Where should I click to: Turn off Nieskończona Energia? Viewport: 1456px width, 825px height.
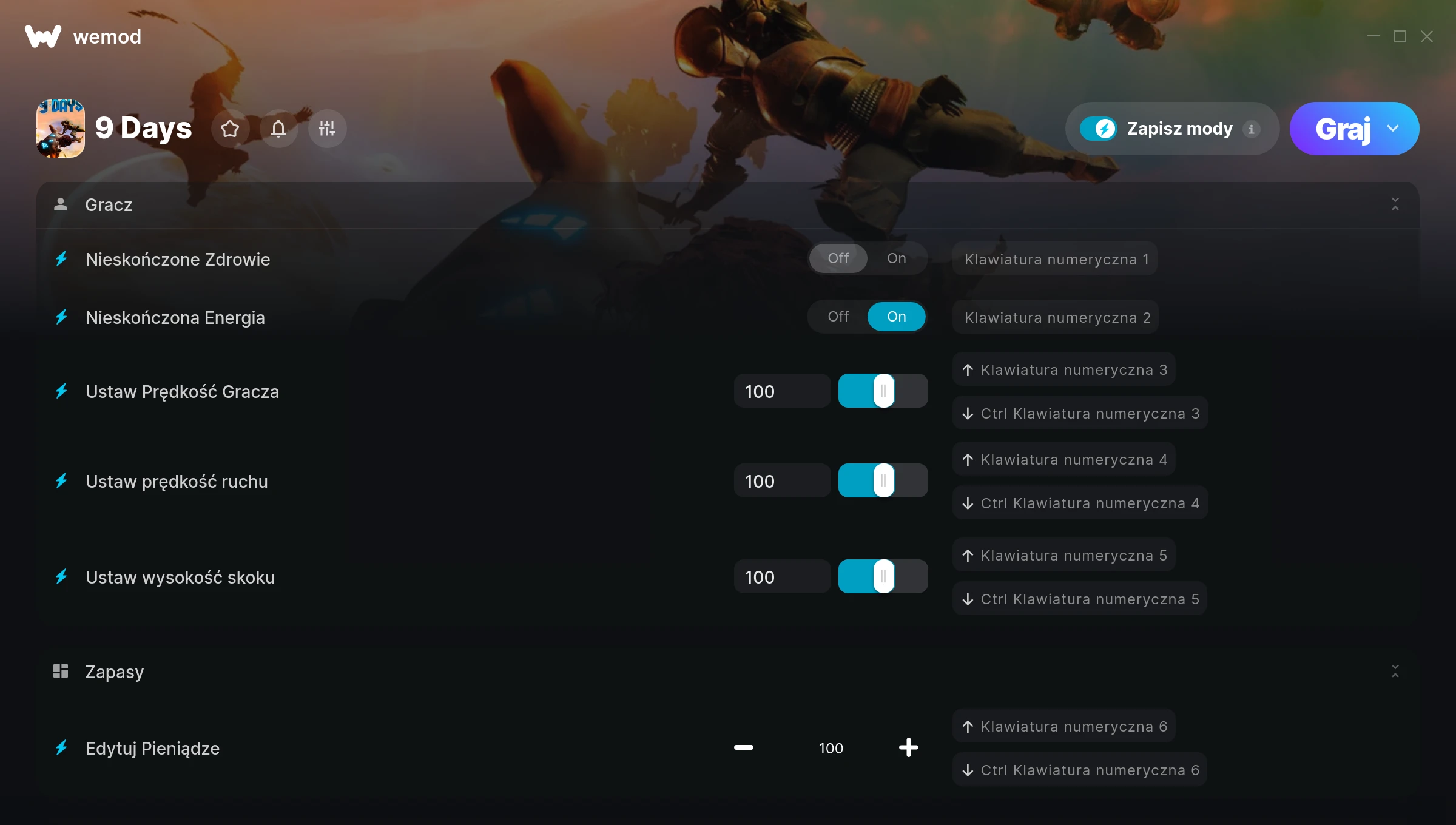click(838, 317)
